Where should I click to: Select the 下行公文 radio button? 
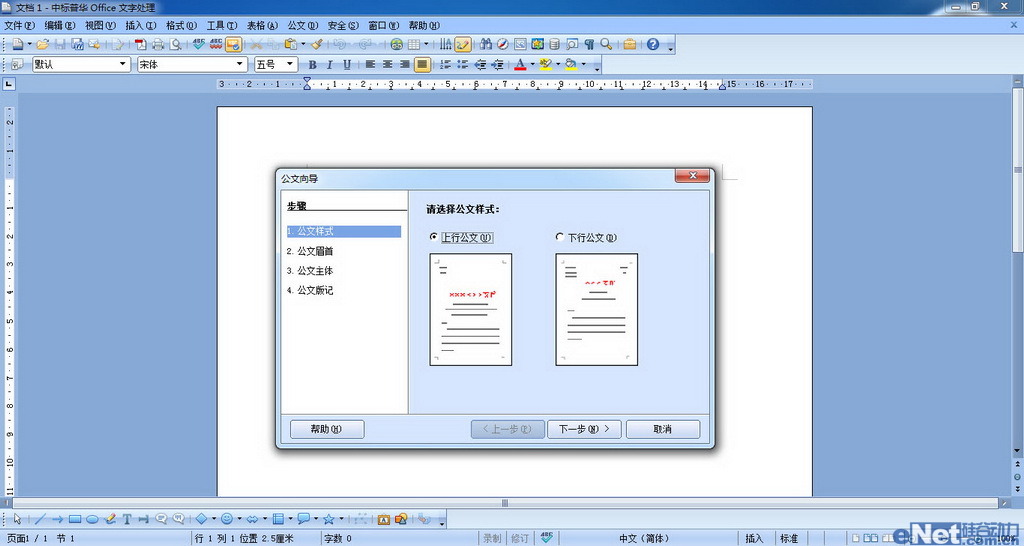coord(560,237)
